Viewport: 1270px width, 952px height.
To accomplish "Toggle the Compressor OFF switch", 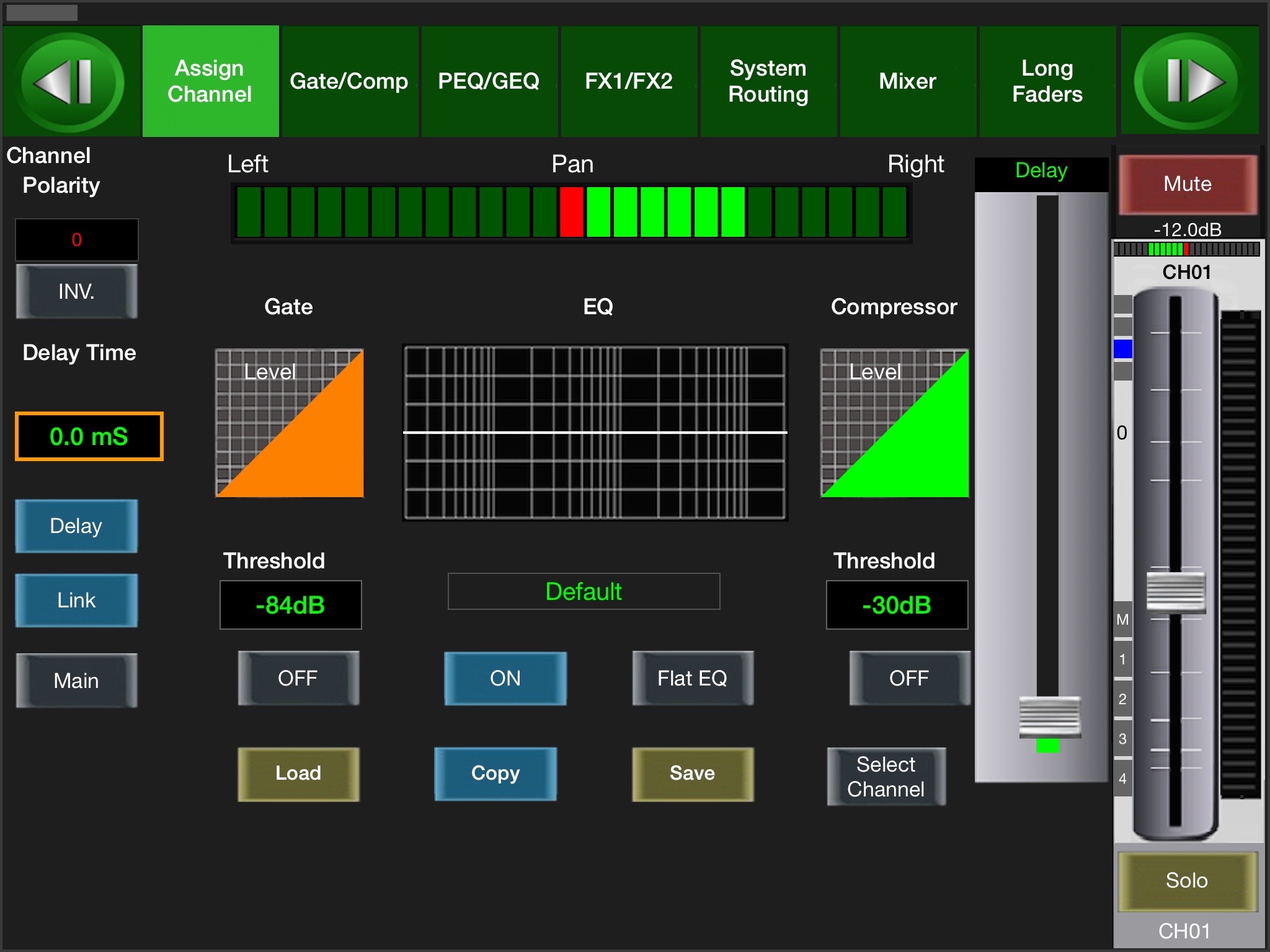I will click(x=909, y=678).
